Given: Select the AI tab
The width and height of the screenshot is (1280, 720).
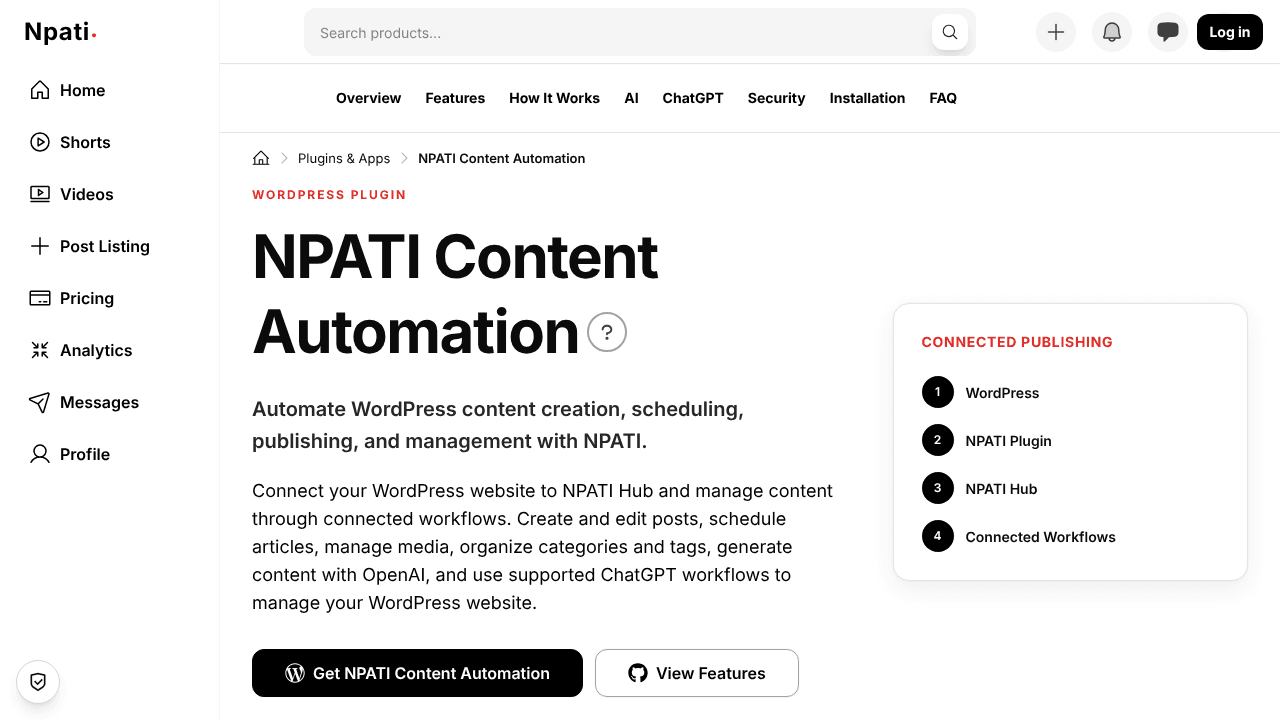Looking at the screenshot, I should [x=631, y=98].
